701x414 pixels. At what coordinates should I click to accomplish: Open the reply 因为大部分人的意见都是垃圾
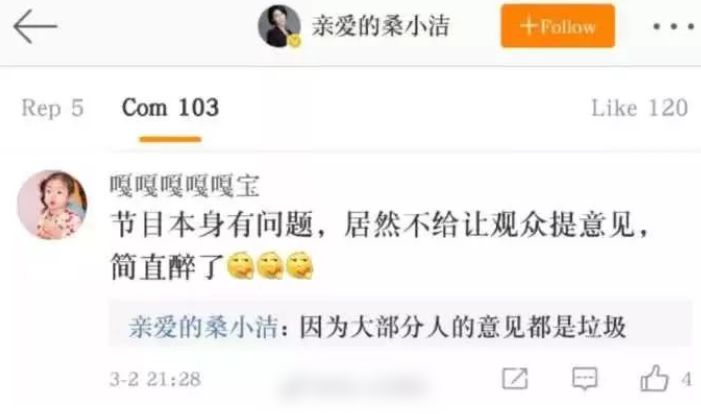point(463,327)
